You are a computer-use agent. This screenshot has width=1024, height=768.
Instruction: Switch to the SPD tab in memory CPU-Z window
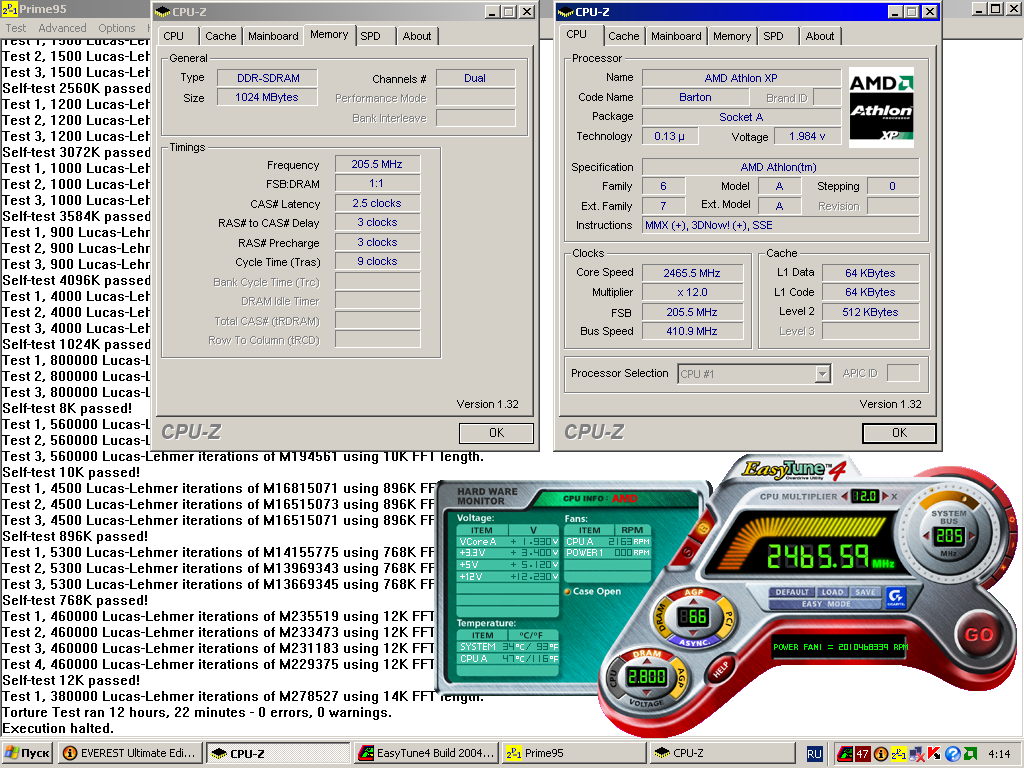[x=370, y=36]
